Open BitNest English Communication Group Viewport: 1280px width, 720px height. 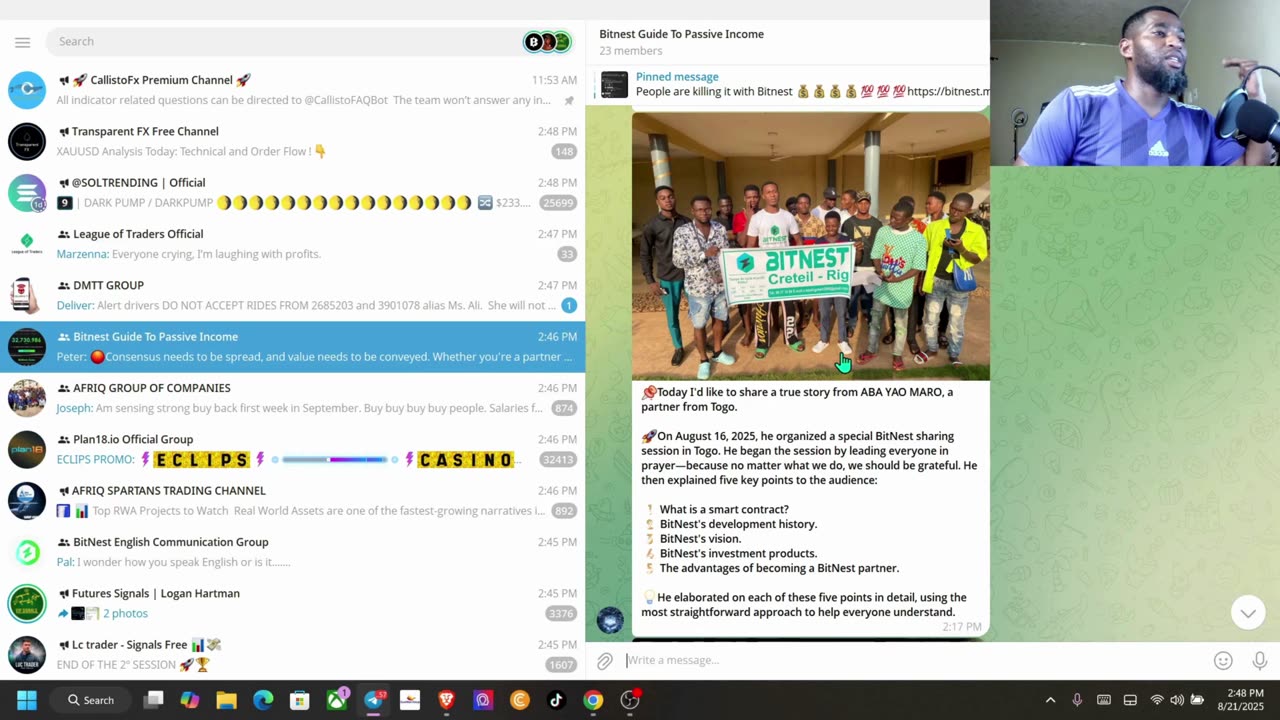click(292, 552)
